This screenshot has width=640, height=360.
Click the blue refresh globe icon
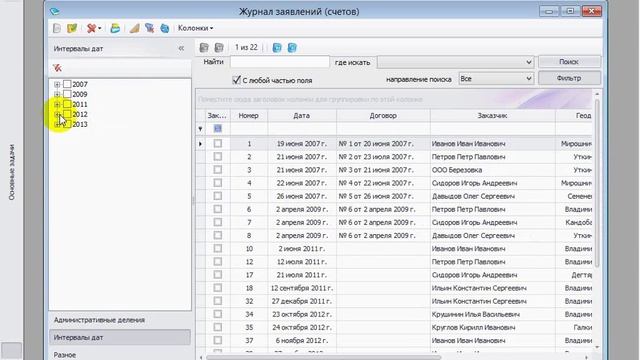(x=164, y=28)
